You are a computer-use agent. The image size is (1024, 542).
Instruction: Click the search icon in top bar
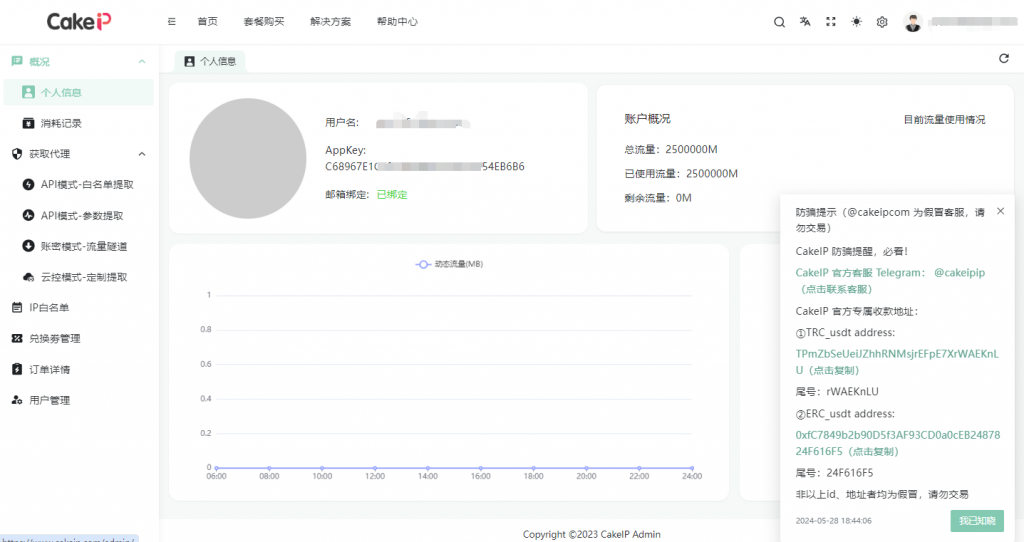point(780,22)
